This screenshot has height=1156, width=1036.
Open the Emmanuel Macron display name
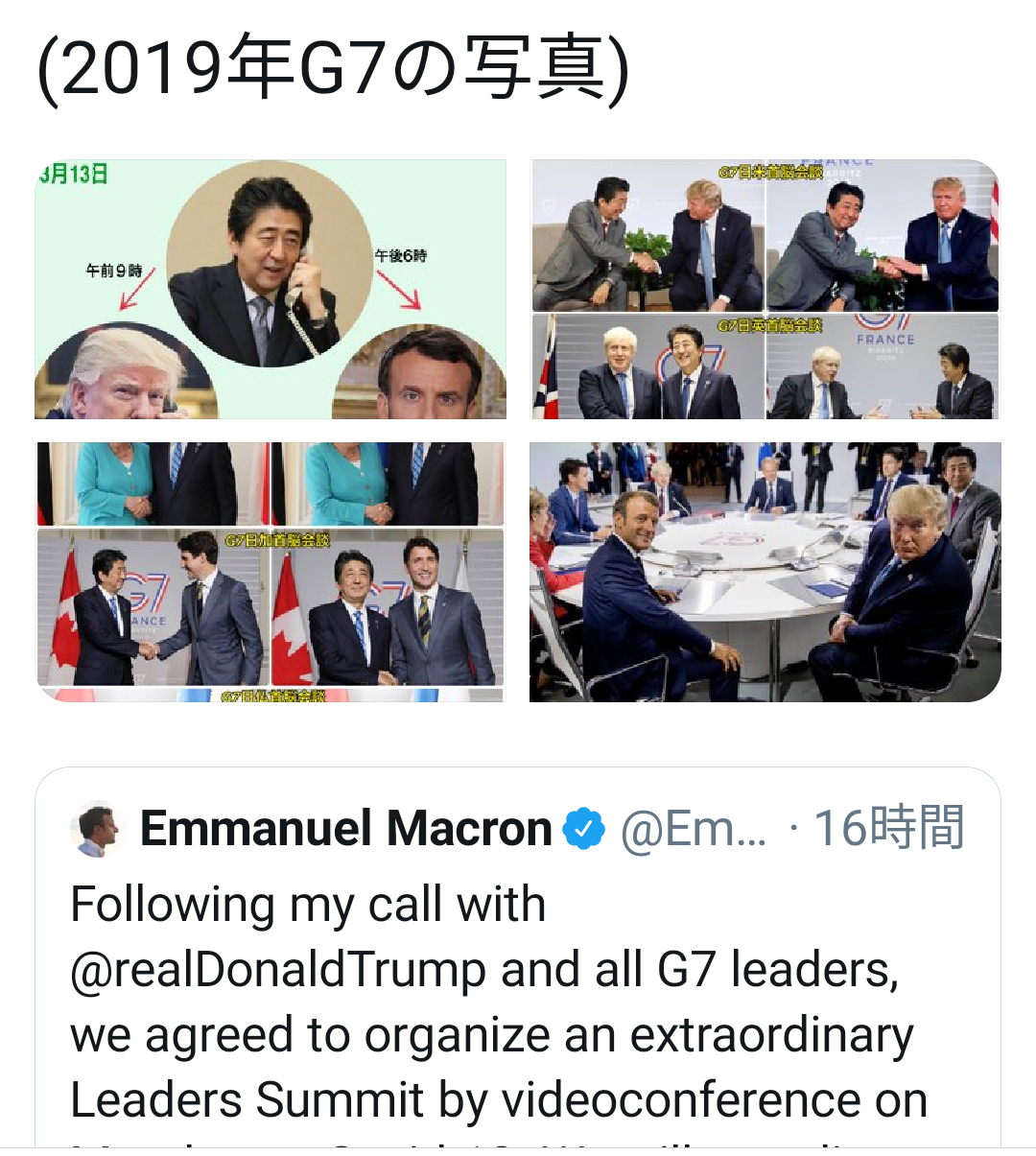pos(346,829)
